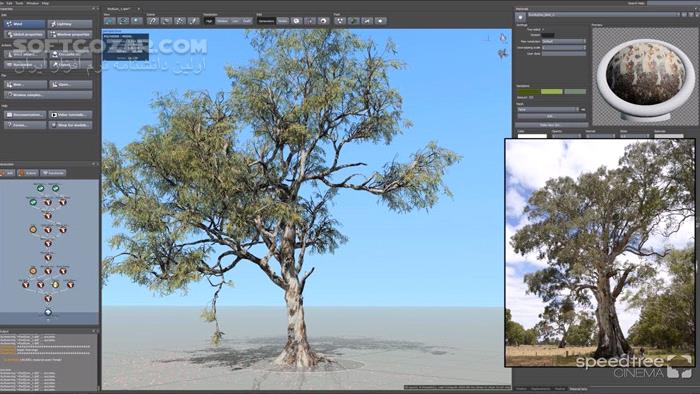Click the Randomize action button
This screenshot has width=700, height=394.
pos(25,65)
